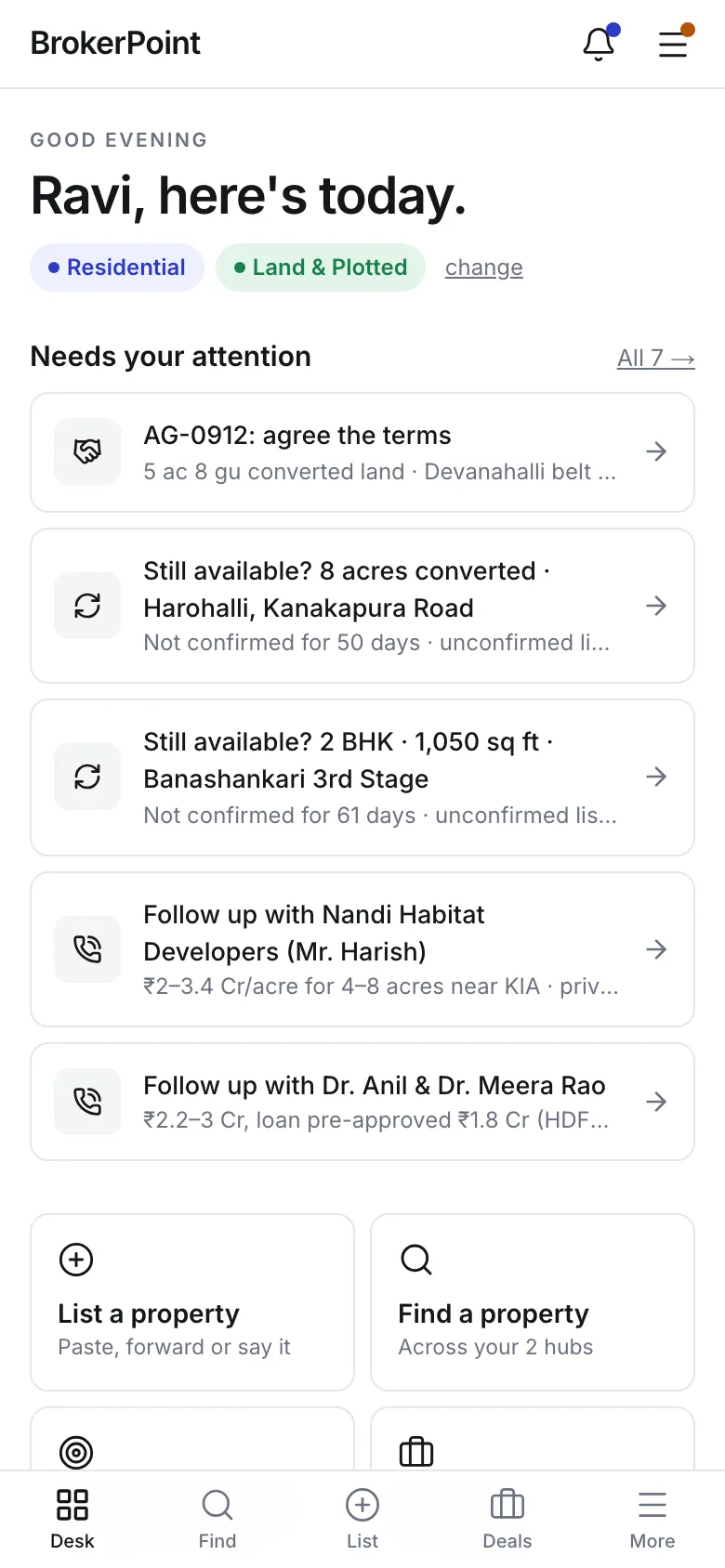Expand AG-0912 item with its arrow
The image size is (725, 1568).
pyautogui.click(x=656, y=451)
